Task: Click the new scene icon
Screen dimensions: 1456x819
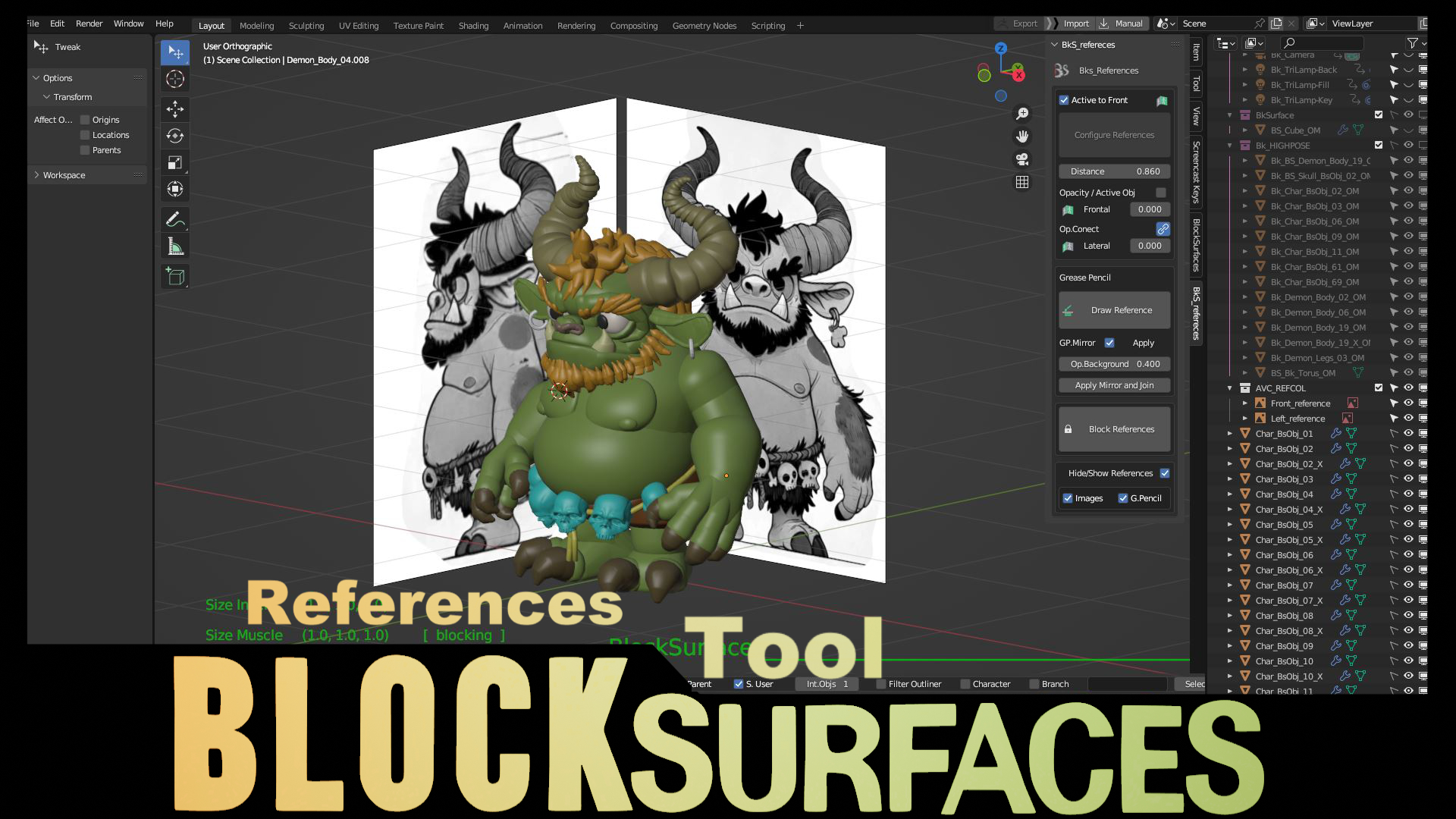Action: 1276,24
